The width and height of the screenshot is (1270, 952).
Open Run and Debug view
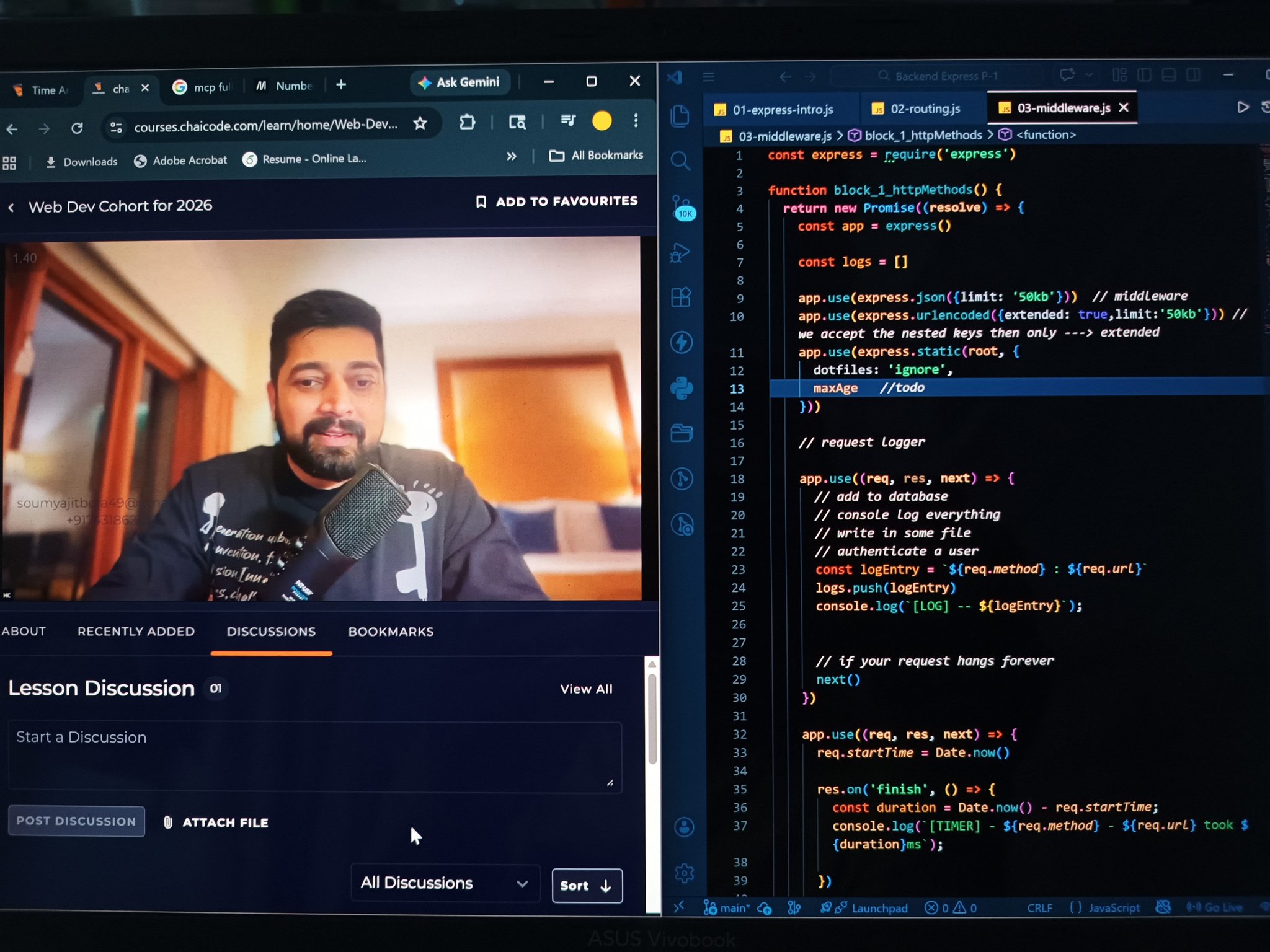[x=680, y=252]
